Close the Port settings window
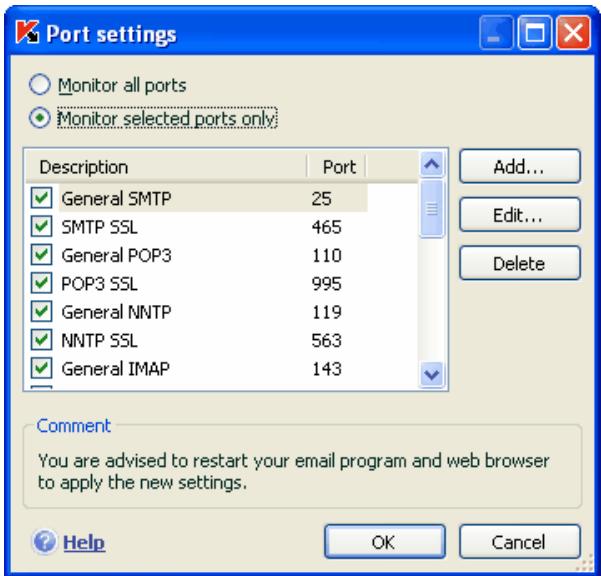The height and width of the screenshot is (576, 601). pyautogui.click(x=573, y=33)
